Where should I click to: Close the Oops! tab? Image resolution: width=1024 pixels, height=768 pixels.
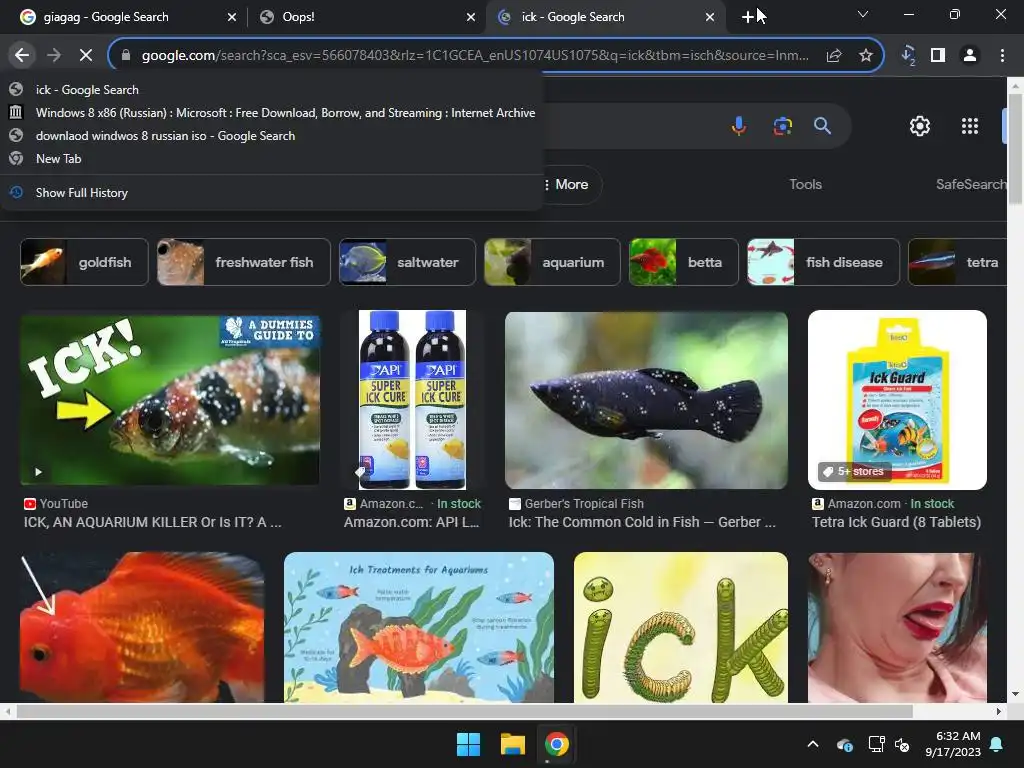click(471, 17)
